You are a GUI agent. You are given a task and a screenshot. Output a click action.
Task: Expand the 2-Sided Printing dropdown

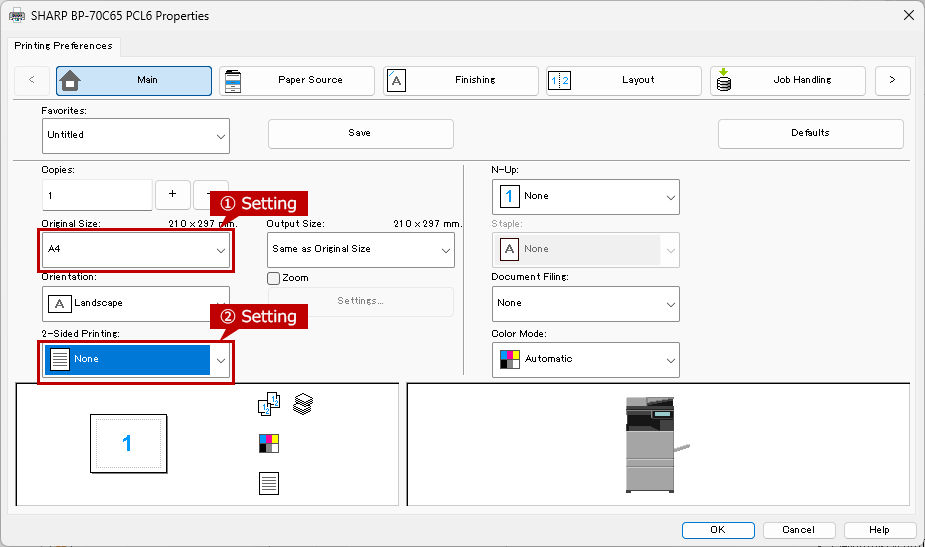pos(136,360)
